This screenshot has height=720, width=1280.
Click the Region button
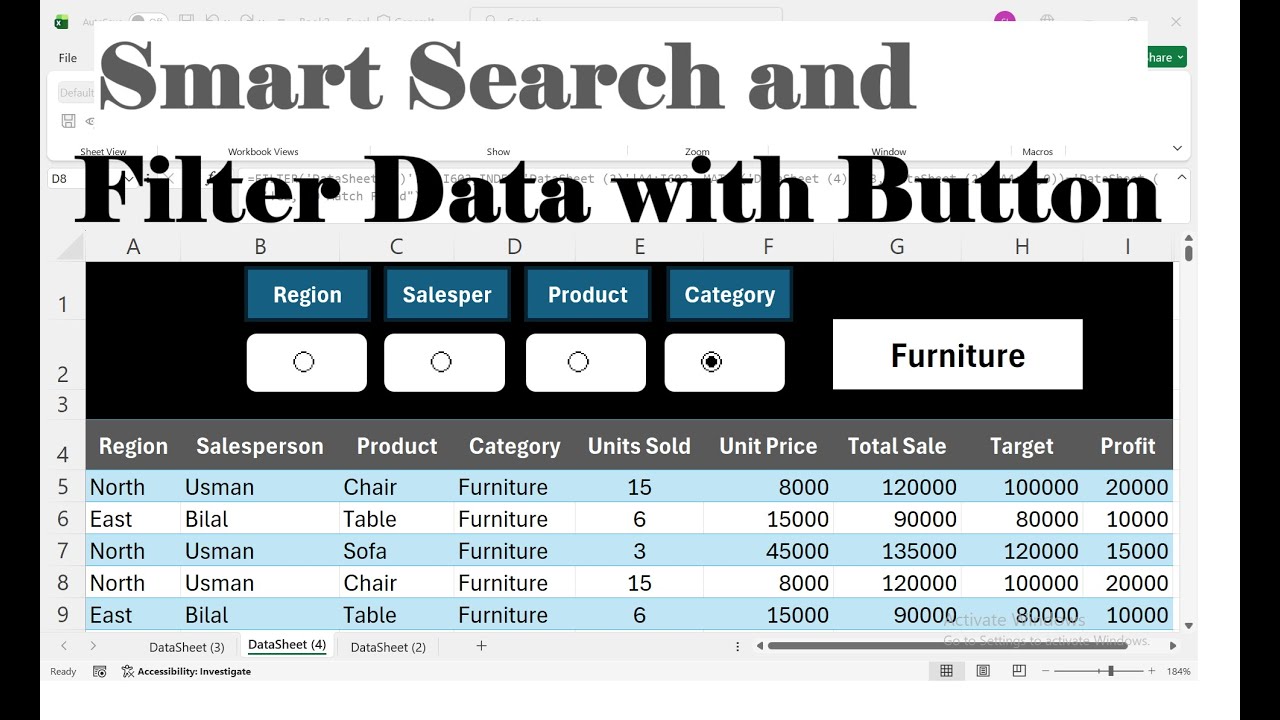point(307,294)
